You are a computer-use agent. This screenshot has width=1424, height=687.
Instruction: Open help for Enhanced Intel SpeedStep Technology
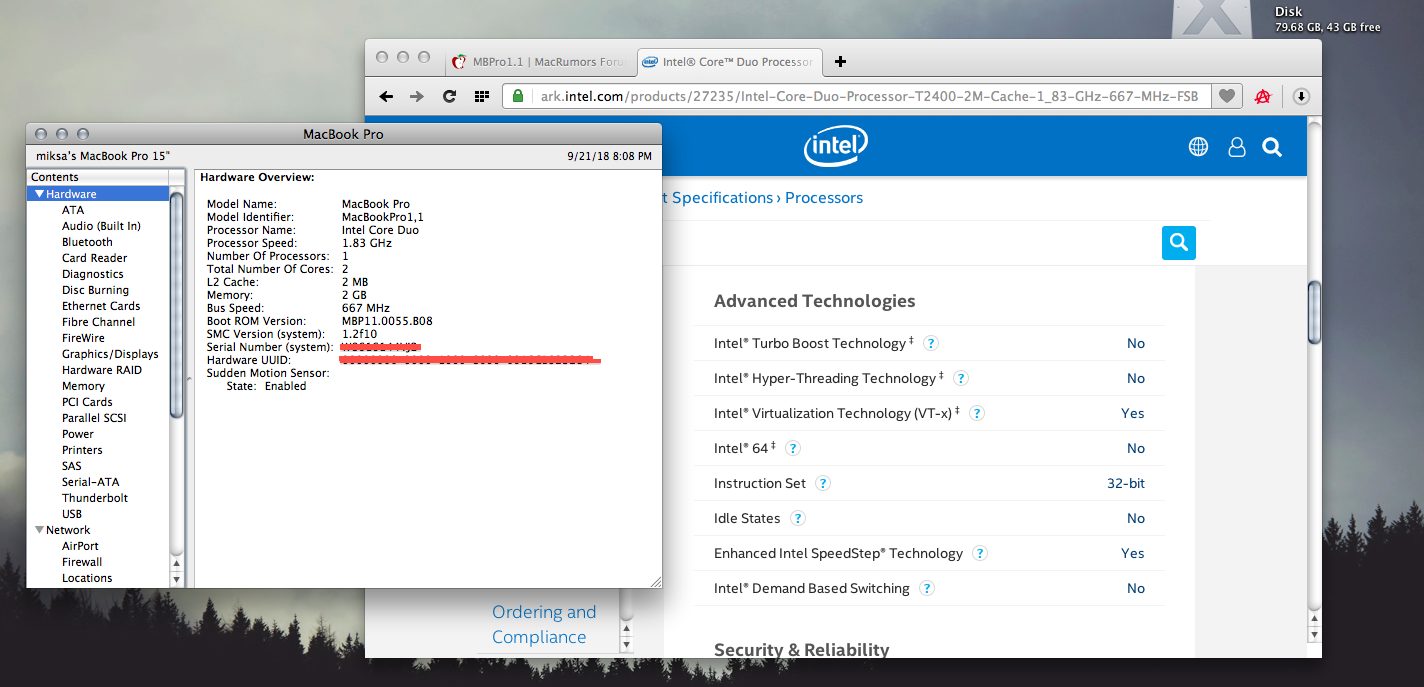point(980,553)
